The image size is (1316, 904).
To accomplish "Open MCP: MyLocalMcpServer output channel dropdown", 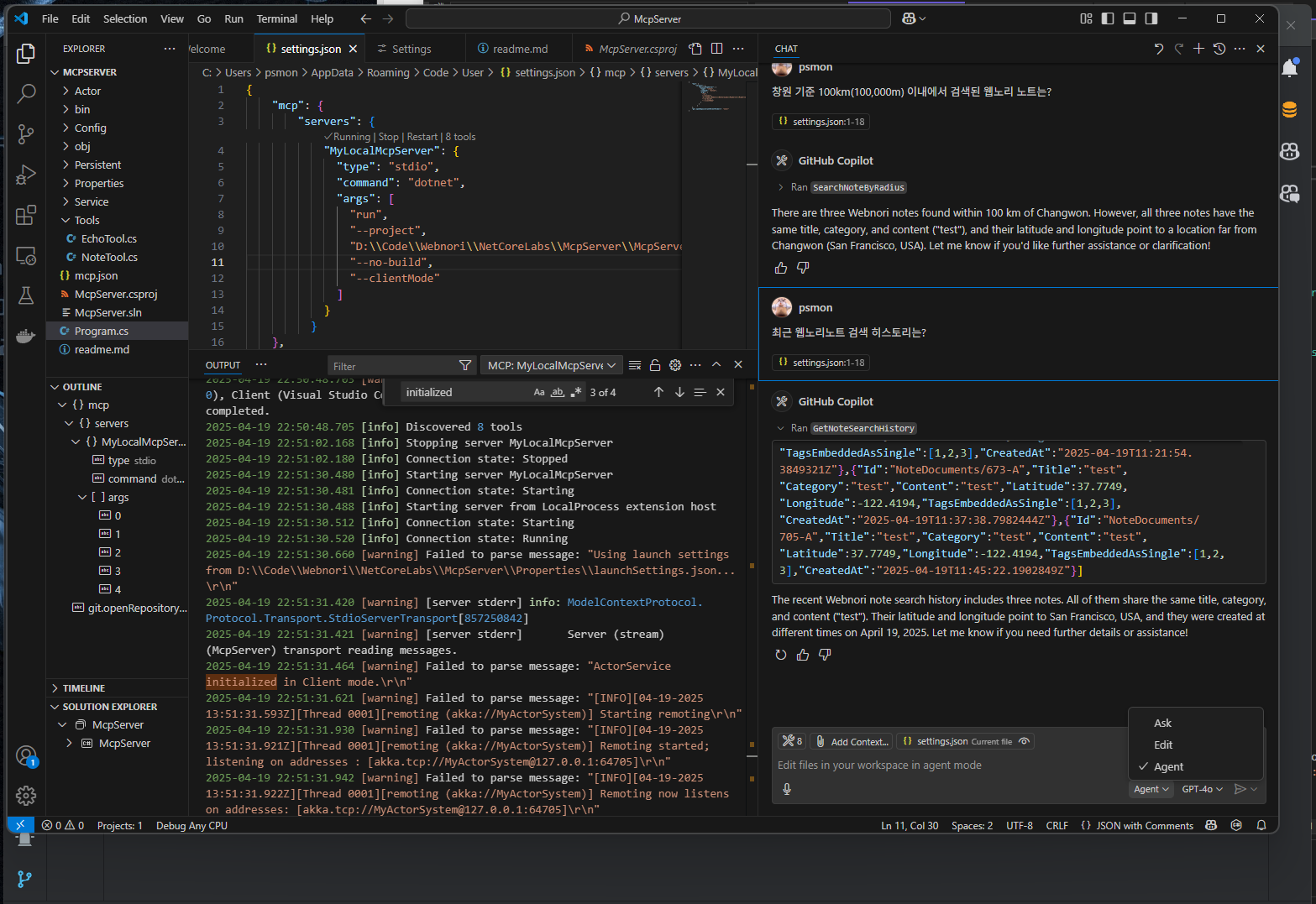I will [551, 365].
